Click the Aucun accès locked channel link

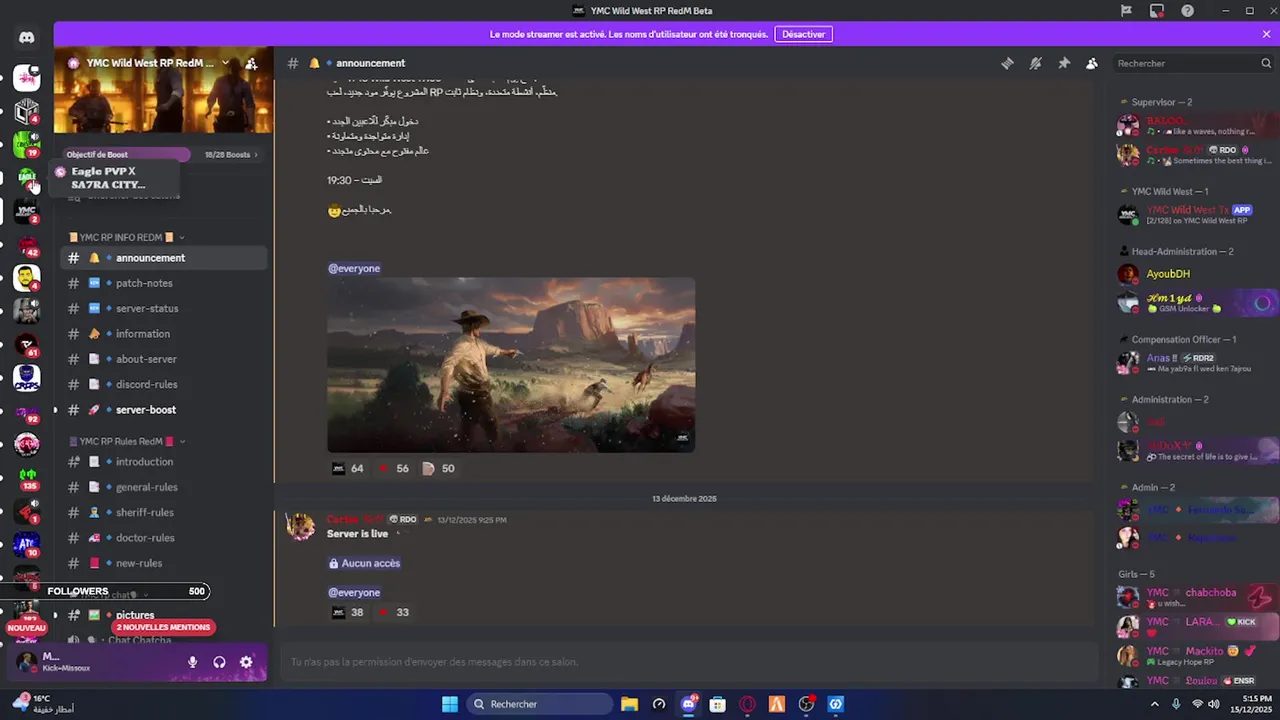tap(365, 563)
